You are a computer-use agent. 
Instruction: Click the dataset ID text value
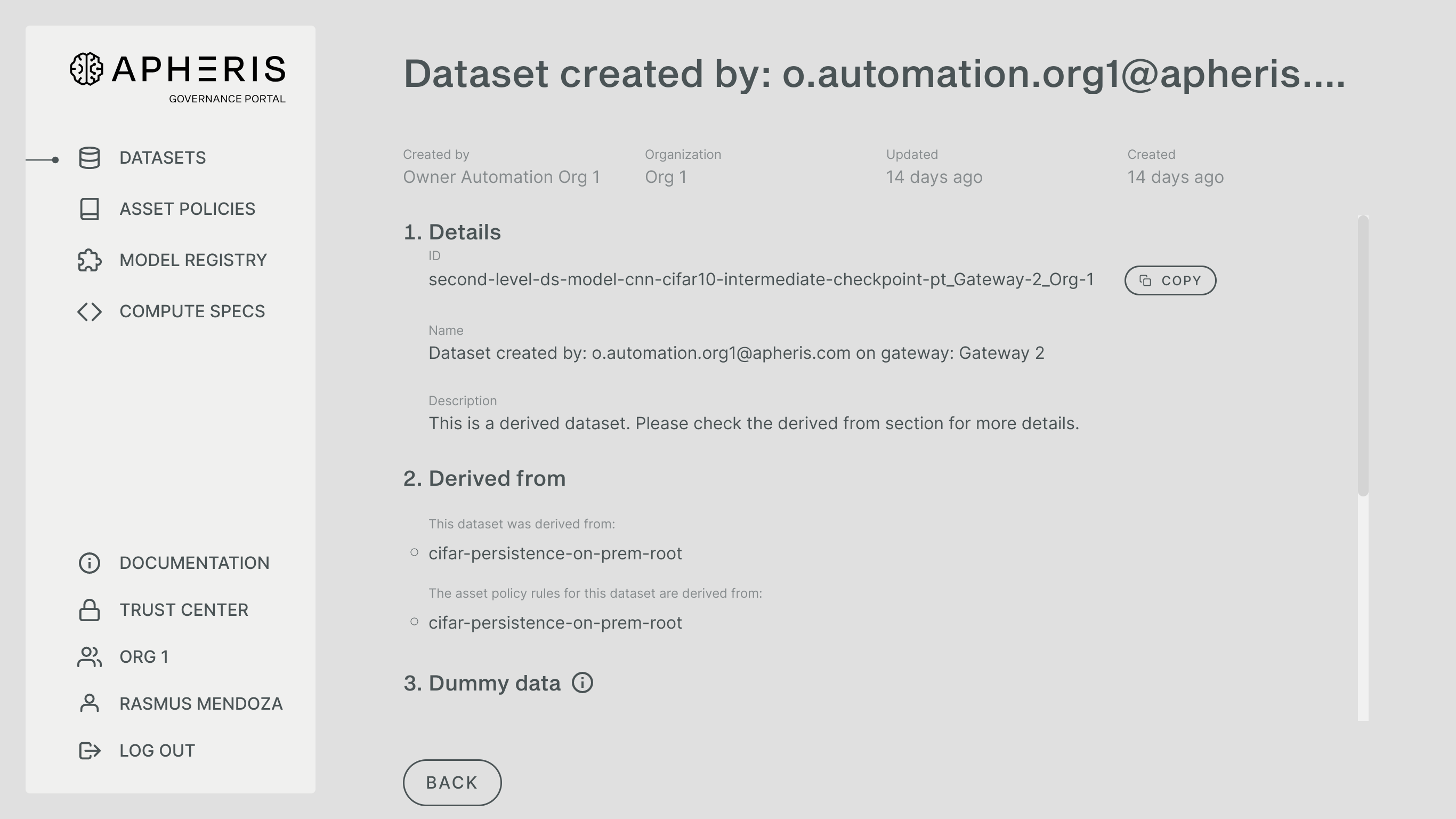(761, 279)
